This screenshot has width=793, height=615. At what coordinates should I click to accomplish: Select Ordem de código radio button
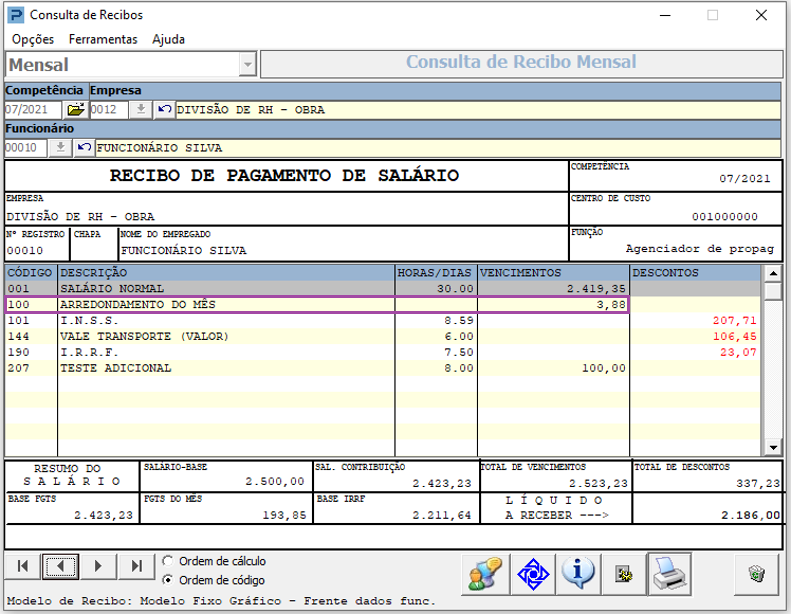point(168,580)
